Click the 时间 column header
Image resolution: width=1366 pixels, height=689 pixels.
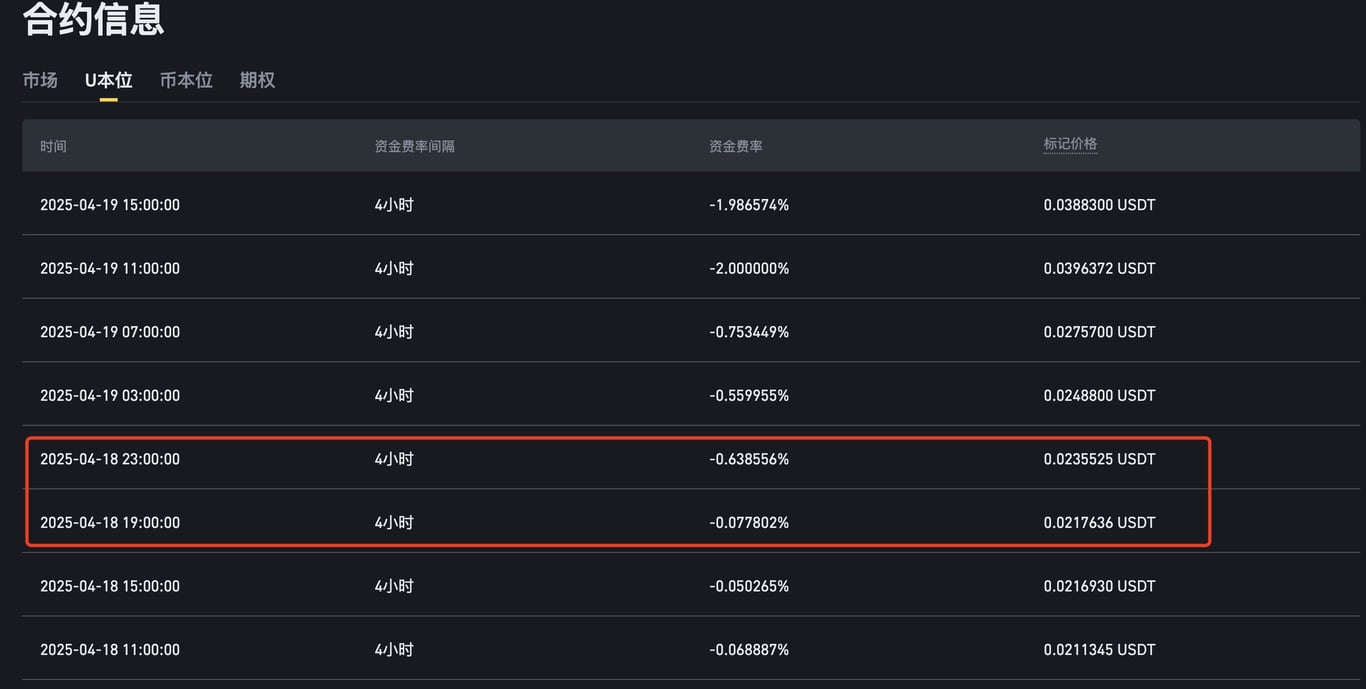click(x=53, y=146)
